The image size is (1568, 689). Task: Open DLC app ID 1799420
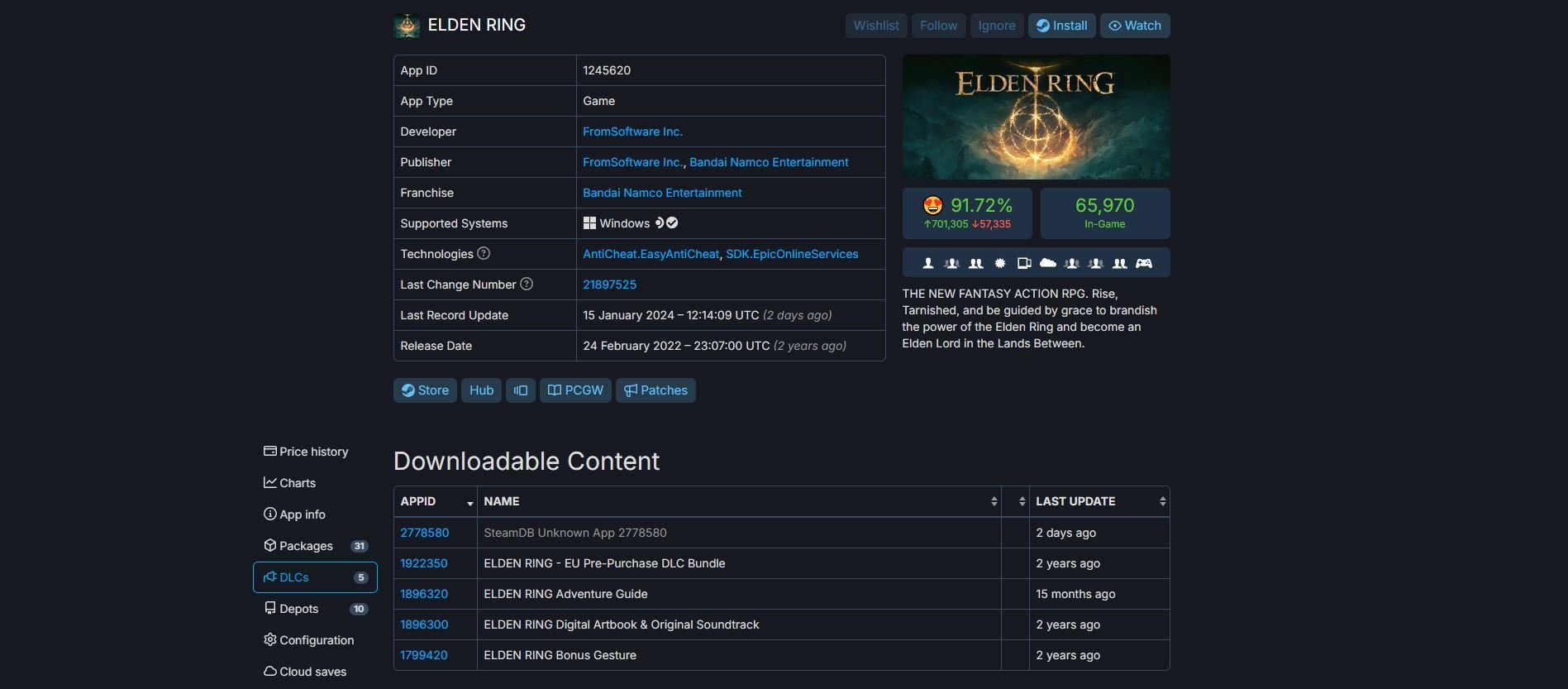424,655
